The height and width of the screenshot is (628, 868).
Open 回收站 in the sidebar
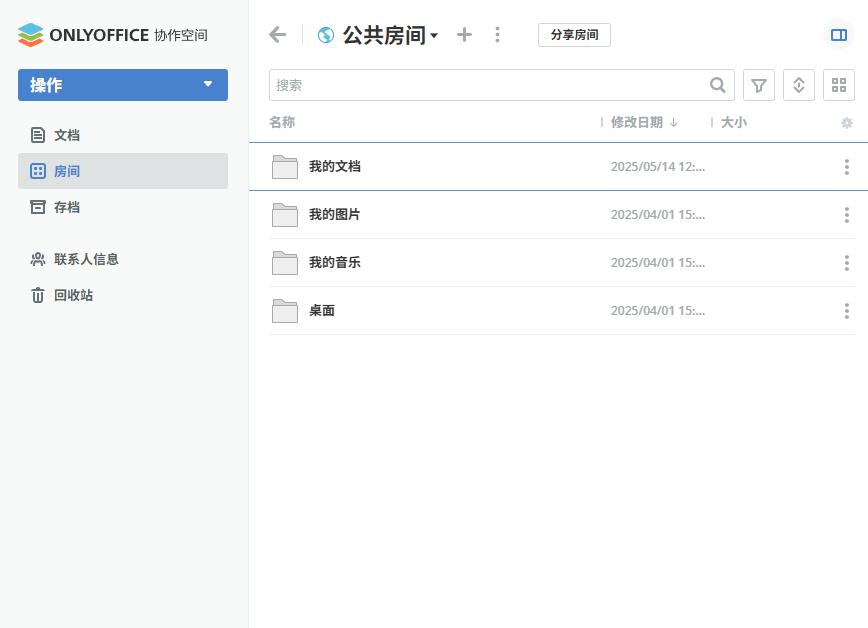pos(123,295)
